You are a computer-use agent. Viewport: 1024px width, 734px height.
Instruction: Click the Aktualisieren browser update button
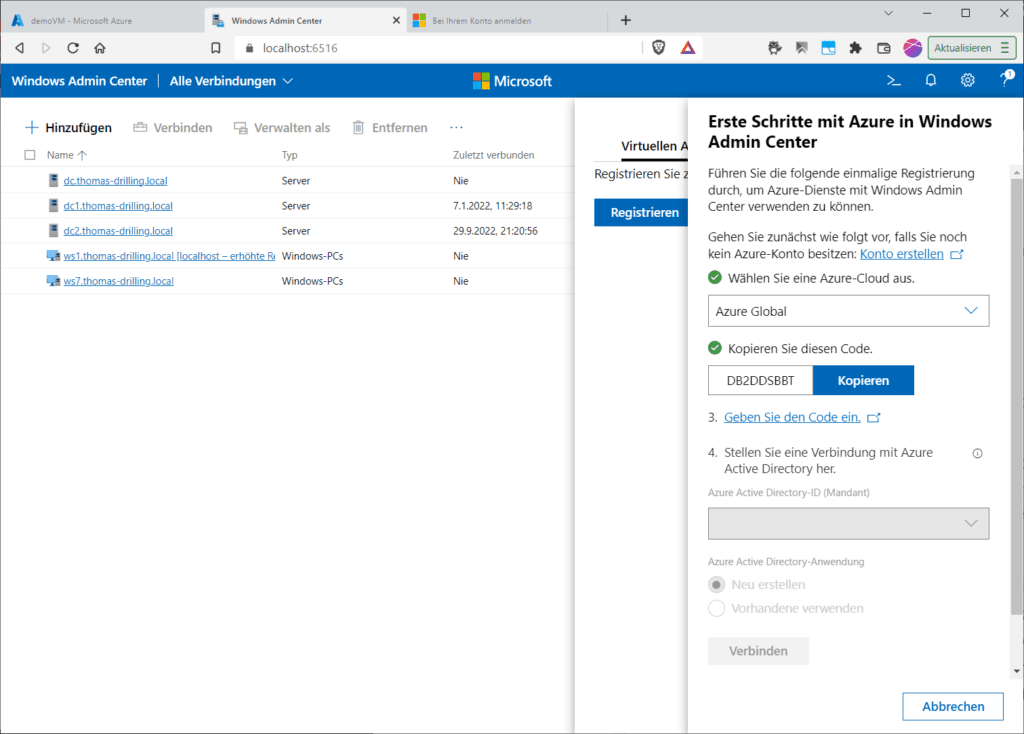[x=972, y=48]
